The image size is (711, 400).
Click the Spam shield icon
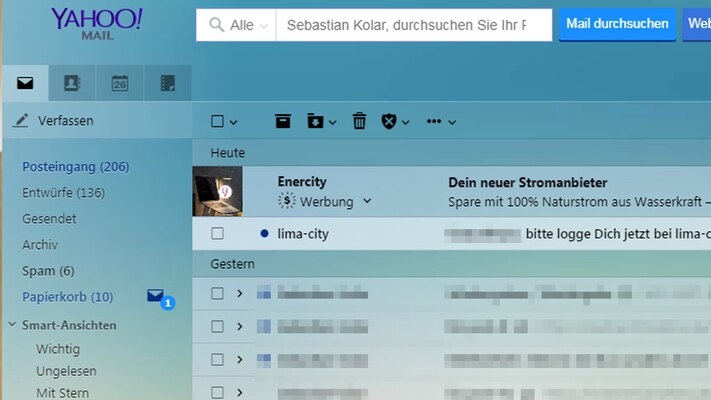click(x=389, y=121)
